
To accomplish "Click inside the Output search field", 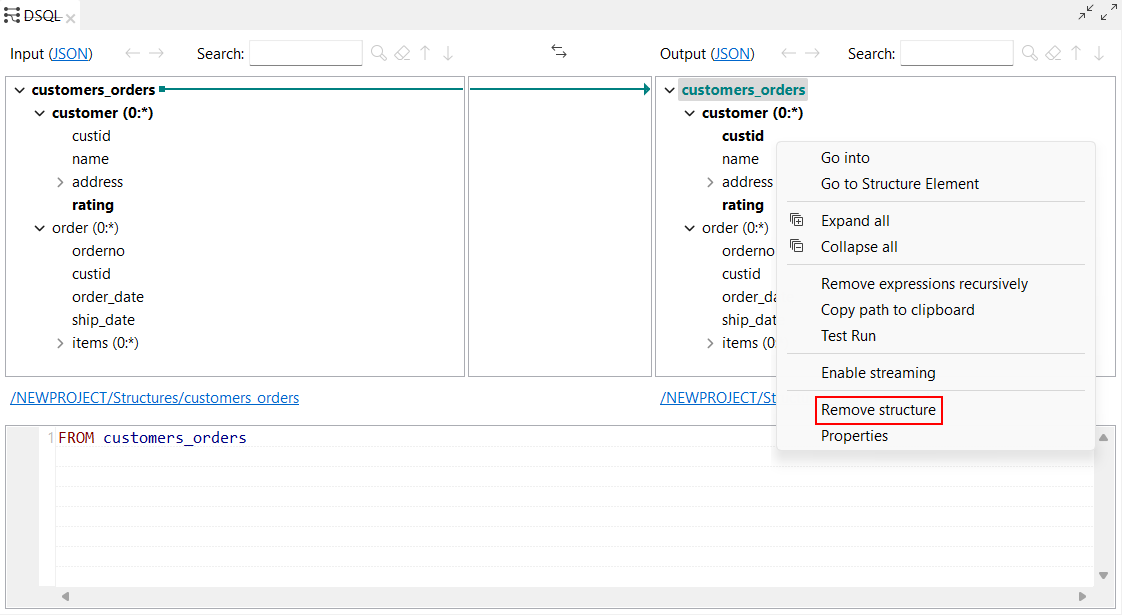I will click(956, 52).
